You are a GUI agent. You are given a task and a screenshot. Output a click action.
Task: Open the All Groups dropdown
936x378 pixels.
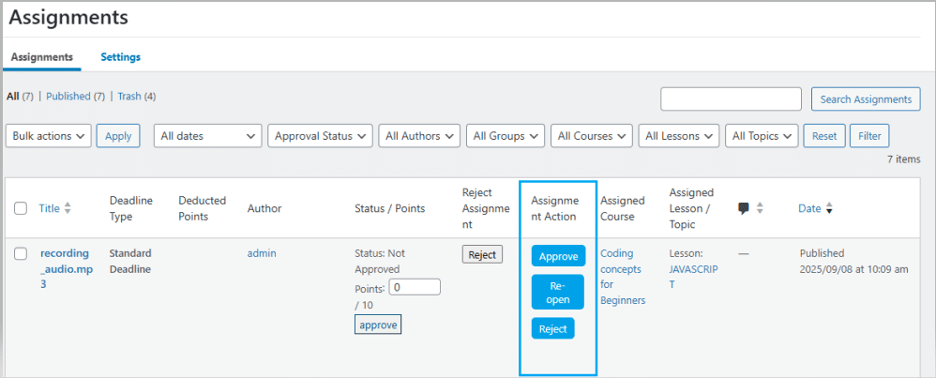coord(506,136)
